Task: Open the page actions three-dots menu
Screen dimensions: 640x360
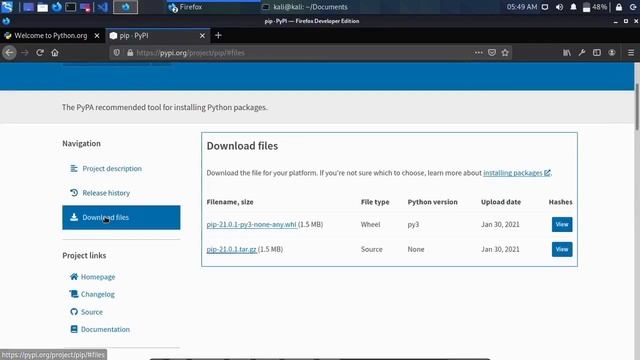Action: (478, 53)
